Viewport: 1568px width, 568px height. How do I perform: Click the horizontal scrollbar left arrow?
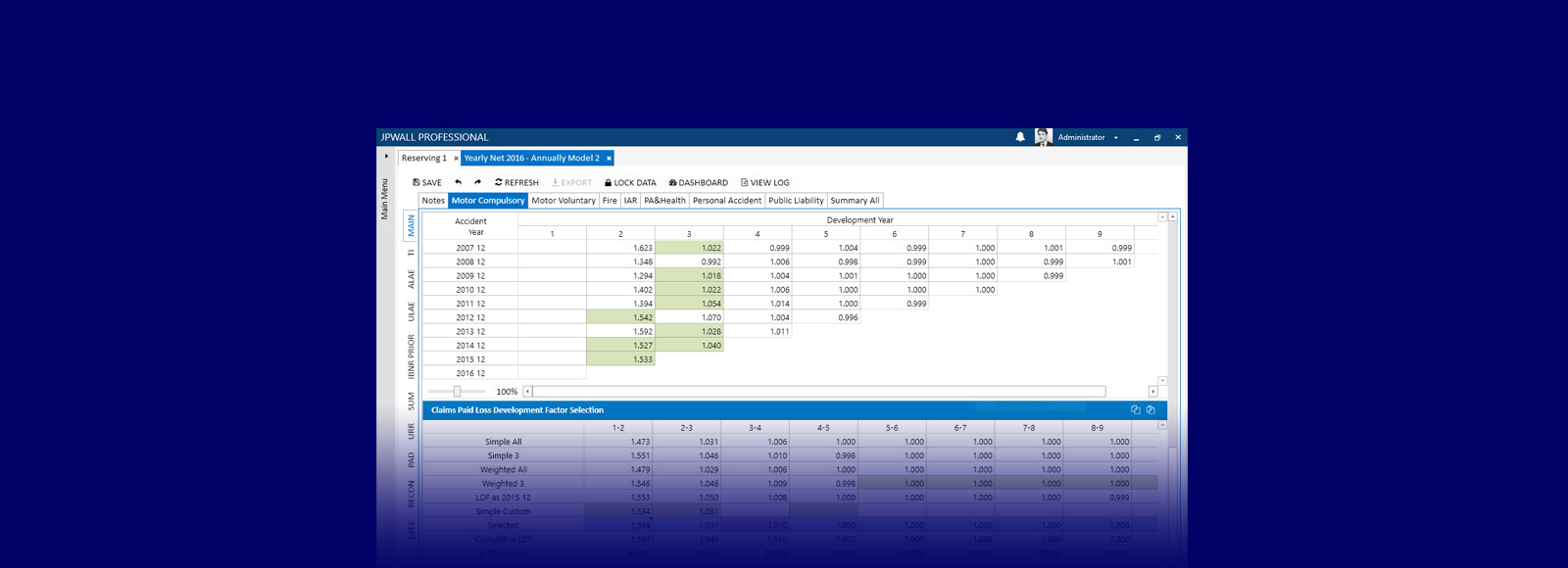point(527,391)
